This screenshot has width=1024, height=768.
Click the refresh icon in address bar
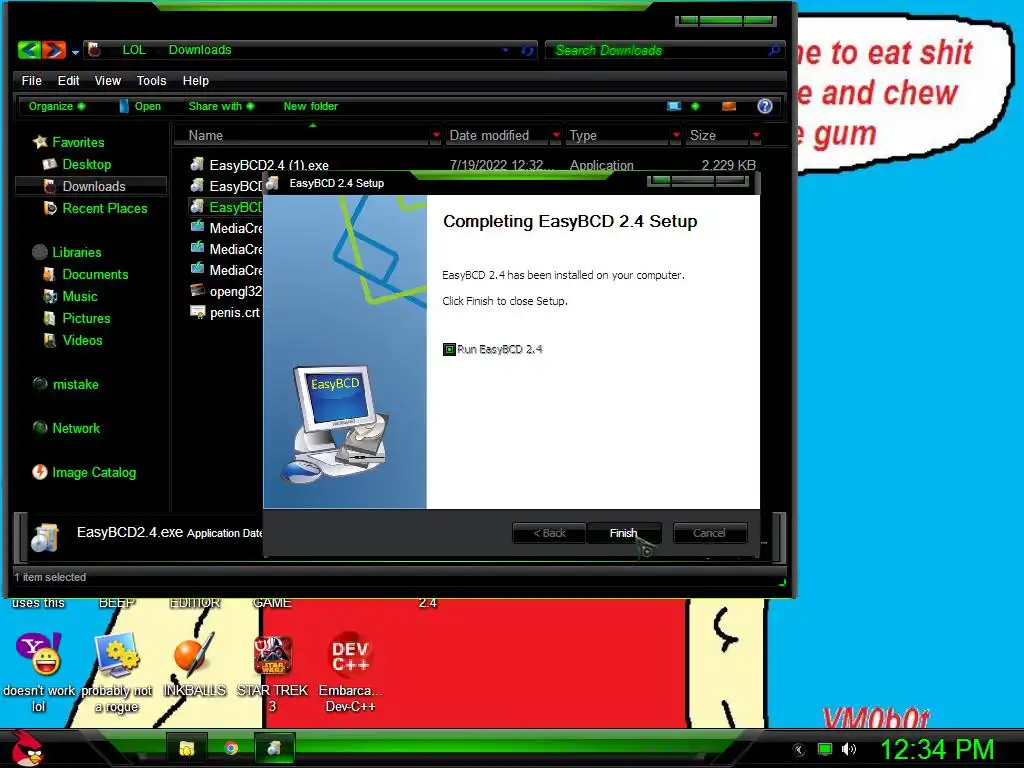(527, 50)
